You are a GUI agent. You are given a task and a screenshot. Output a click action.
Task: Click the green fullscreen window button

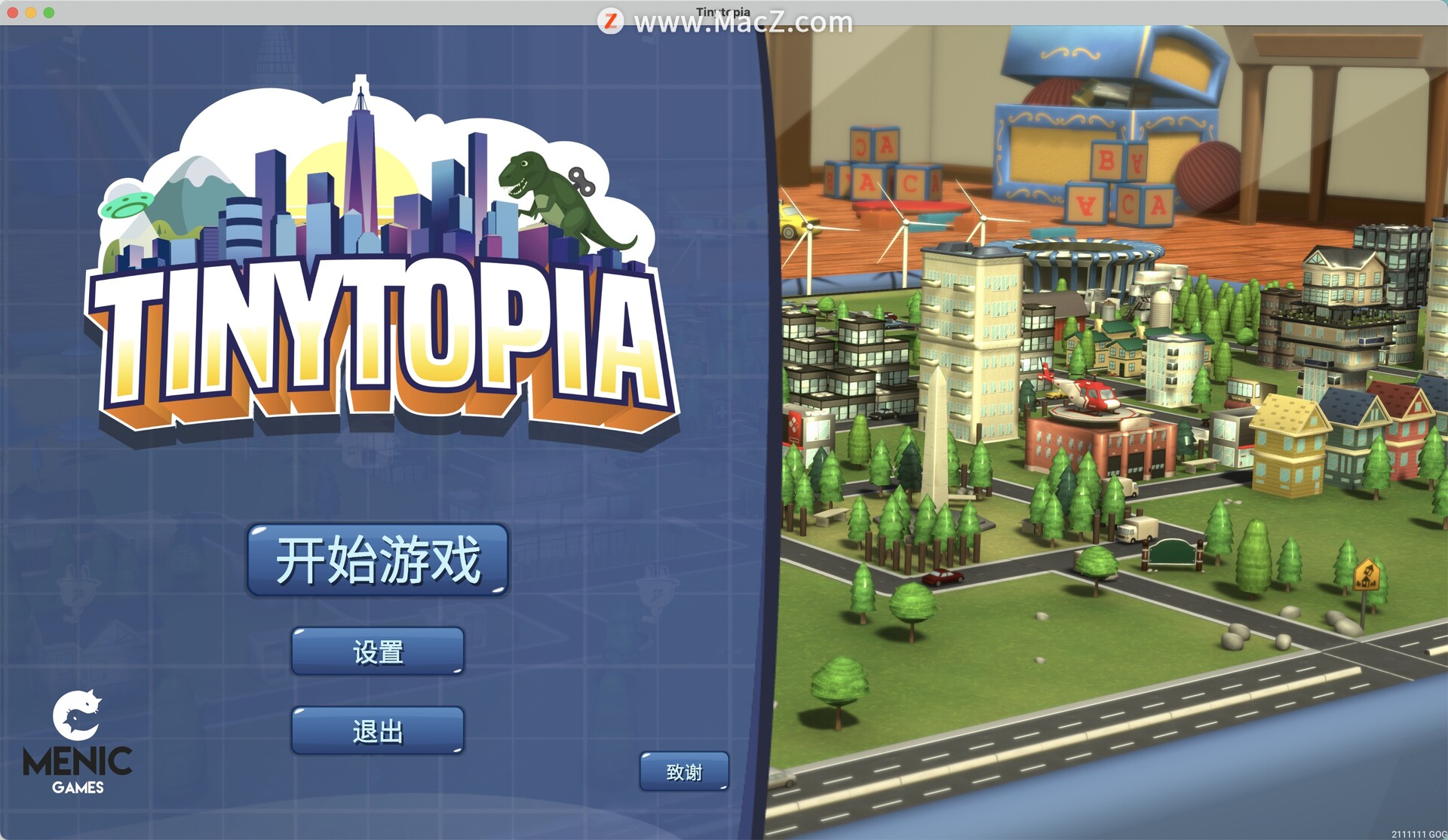(x=49, y=12)
